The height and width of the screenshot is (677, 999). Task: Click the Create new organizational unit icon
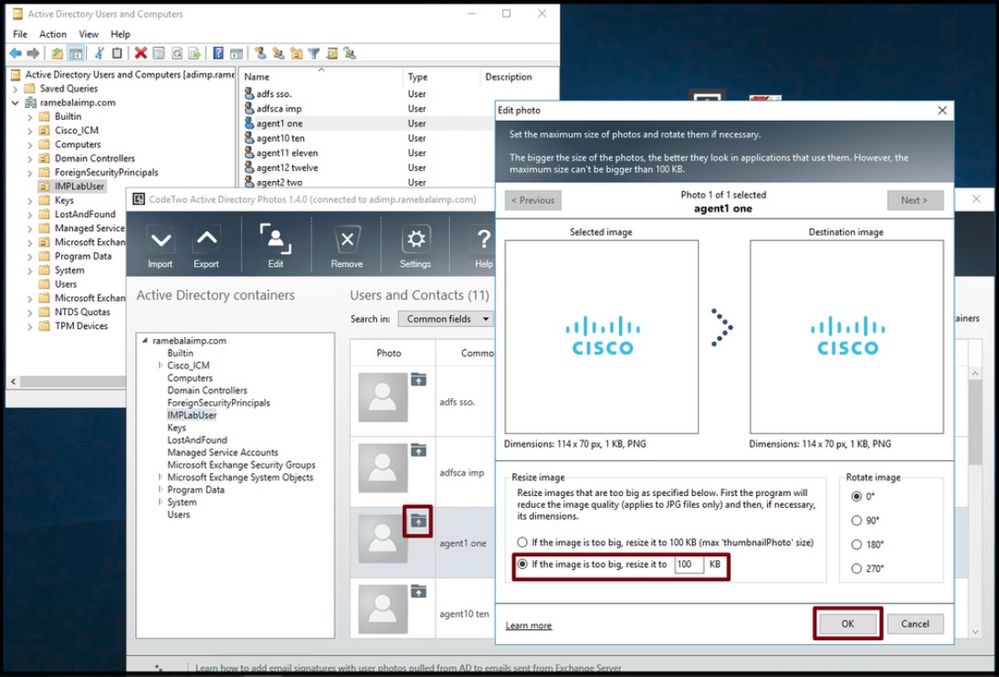pos(296,53)
